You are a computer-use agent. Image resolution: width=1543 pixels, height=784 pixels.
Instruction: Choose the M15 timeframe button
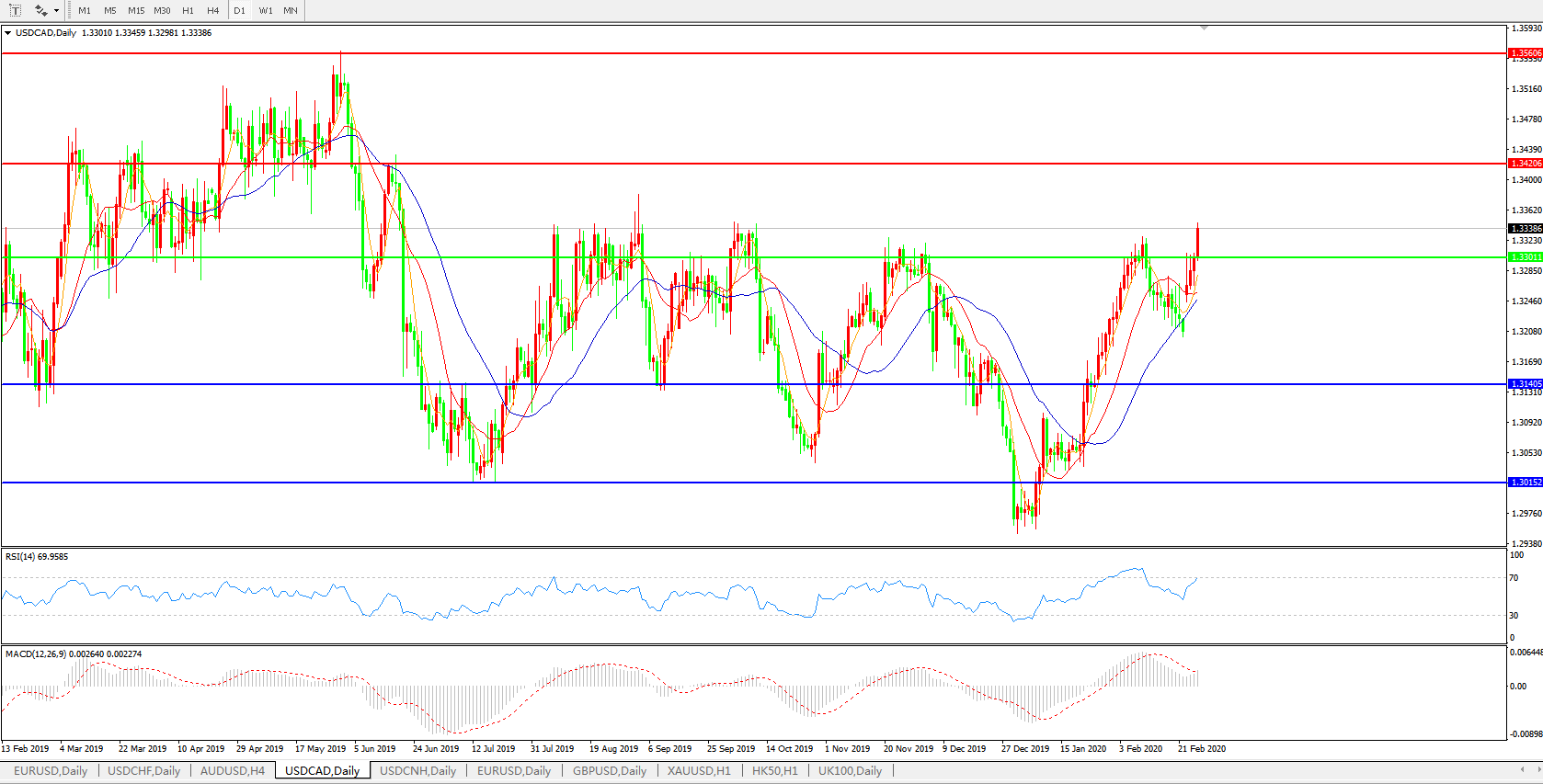[x=136, y=11]
